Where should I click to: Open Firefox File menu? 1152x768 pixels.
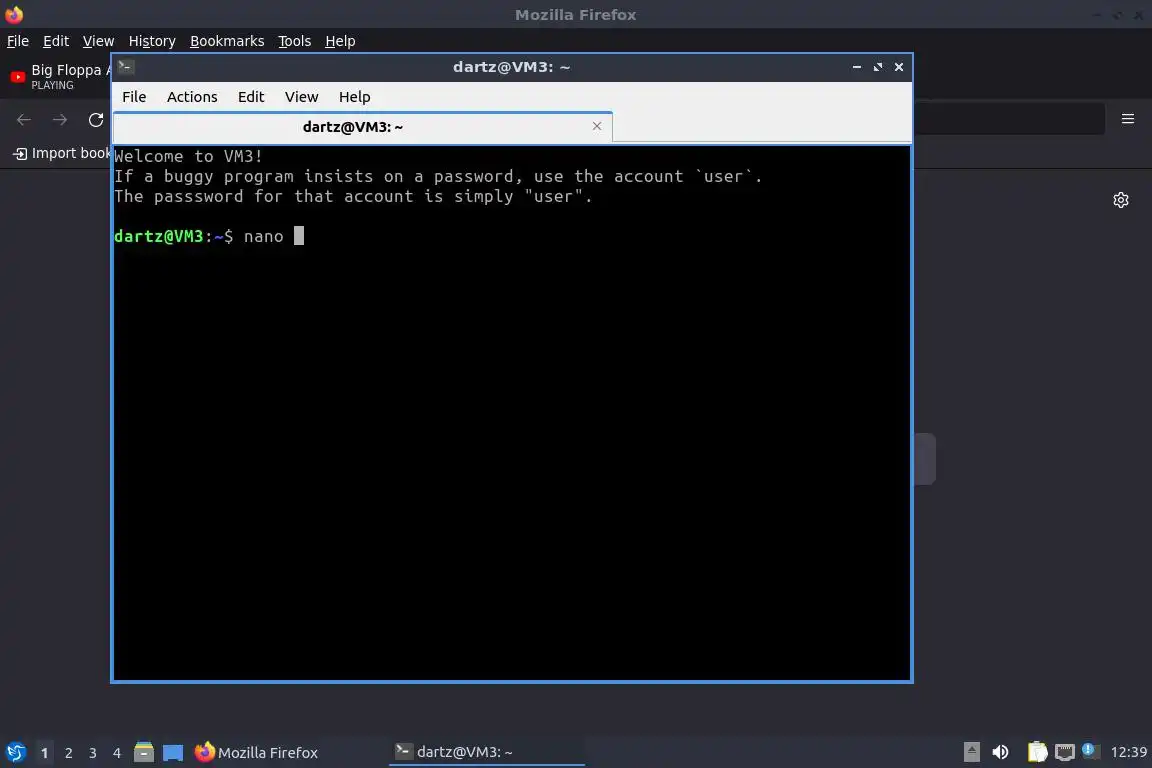[x=18, y=41]
